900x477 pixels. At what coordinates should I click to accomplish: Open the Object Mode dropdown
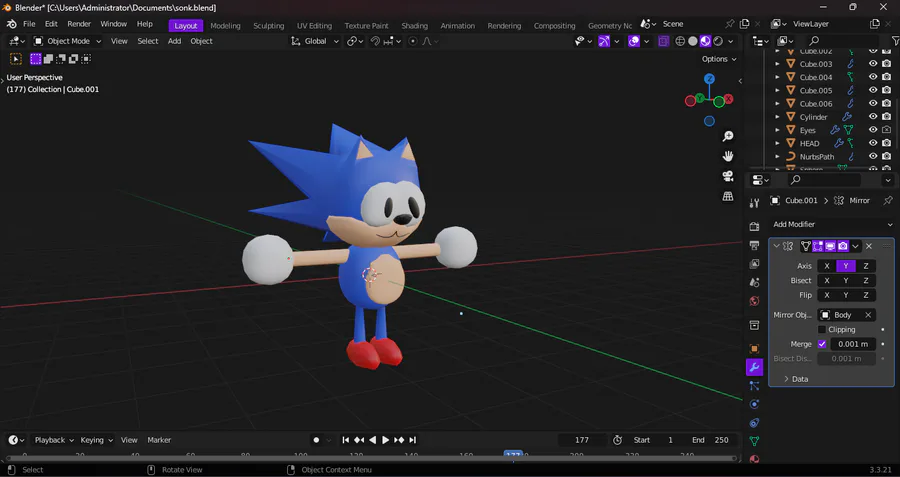pos(67,41)
